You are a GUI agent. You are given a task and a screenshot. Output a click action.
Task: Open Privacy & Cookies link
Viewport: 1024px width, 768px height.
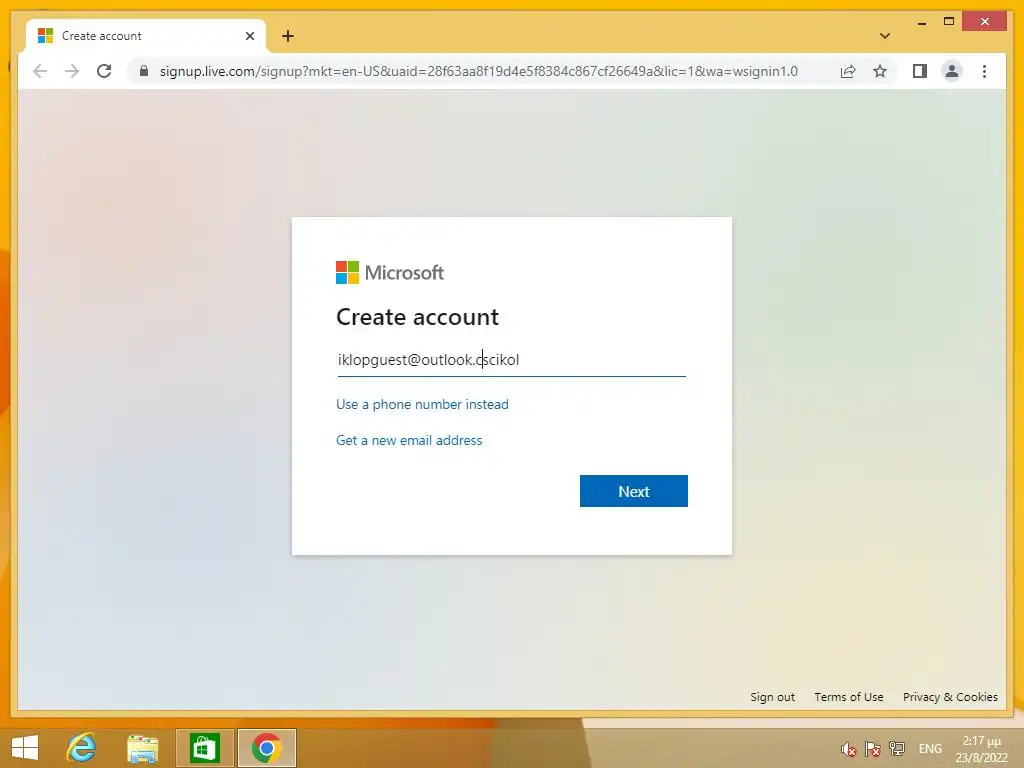click(950, 697)
